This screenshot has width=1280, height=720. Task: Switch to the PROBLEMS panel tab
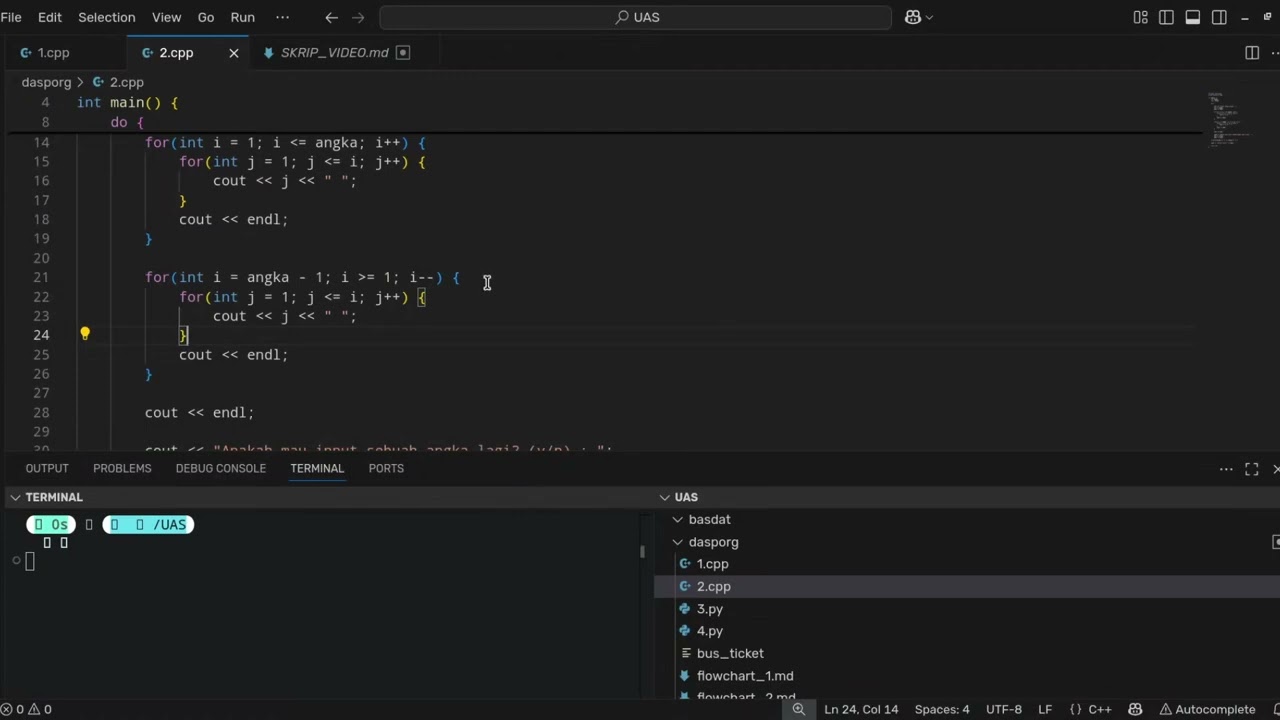pos(122,468)
